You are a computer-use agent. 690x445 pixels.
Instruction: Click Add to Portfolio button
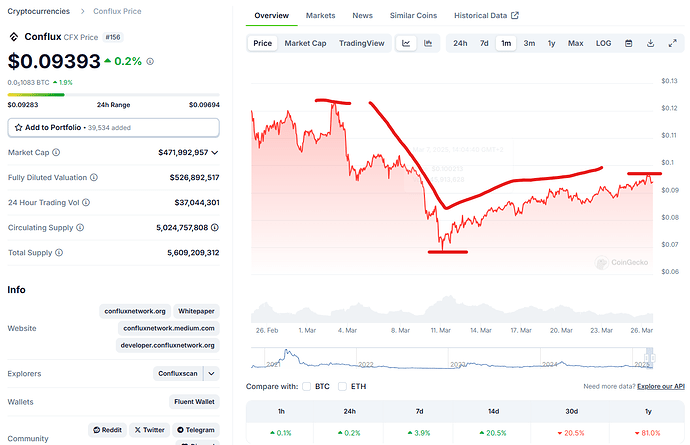tap(114, 128)
